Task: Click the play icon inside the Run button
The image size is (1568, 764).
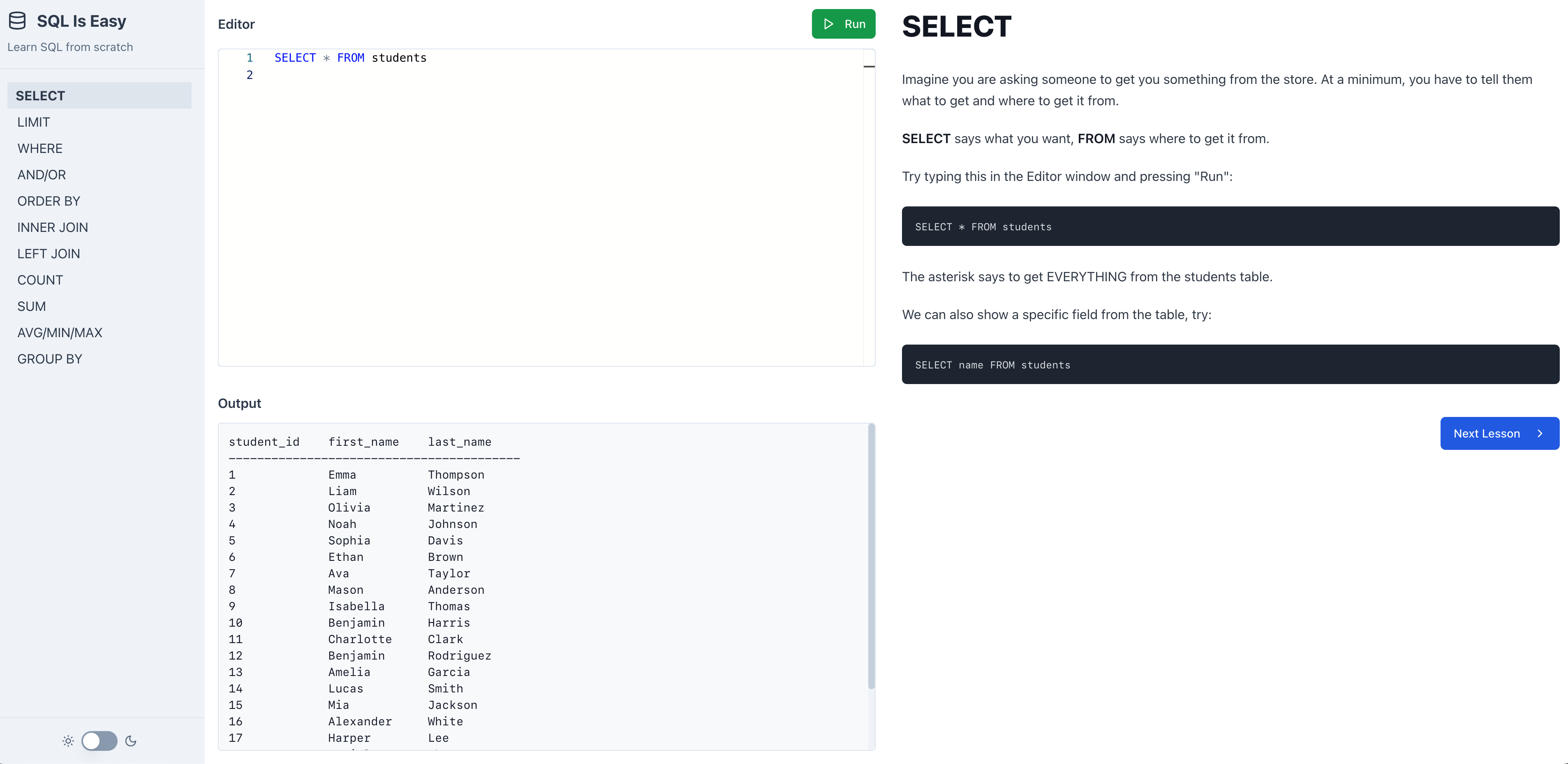Action: [828, 24]
